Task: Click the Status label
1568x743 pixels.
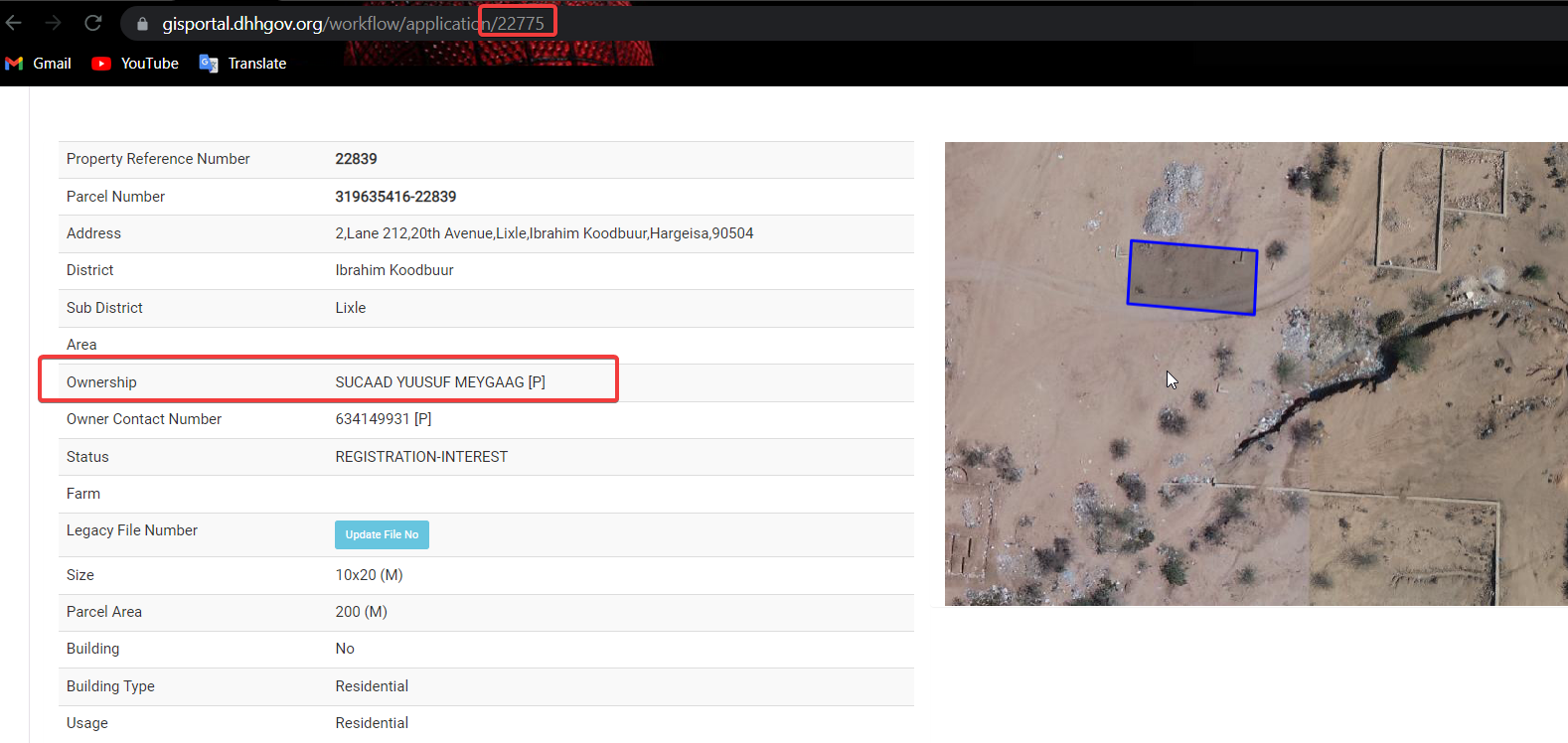Action: [87, 457]
